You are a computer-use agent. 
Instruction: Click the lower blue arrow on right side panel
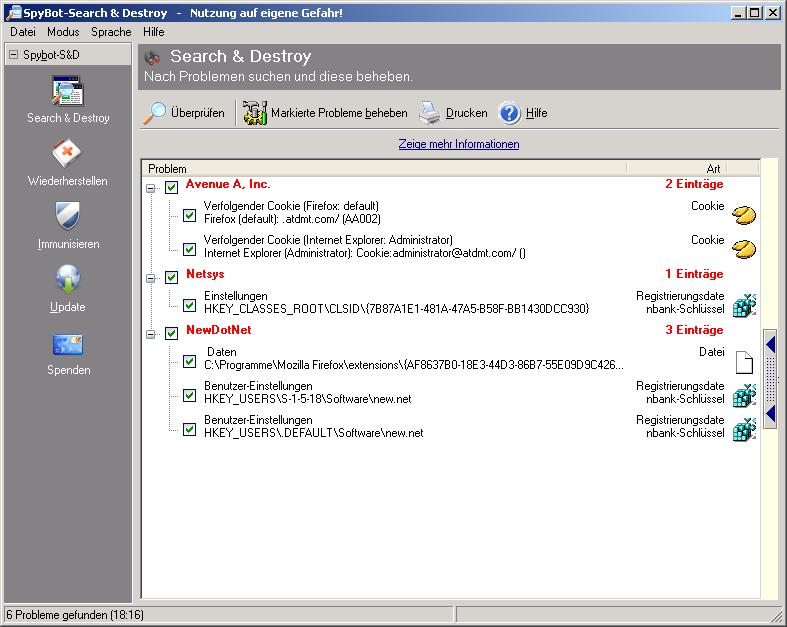[x=770, y=414]
